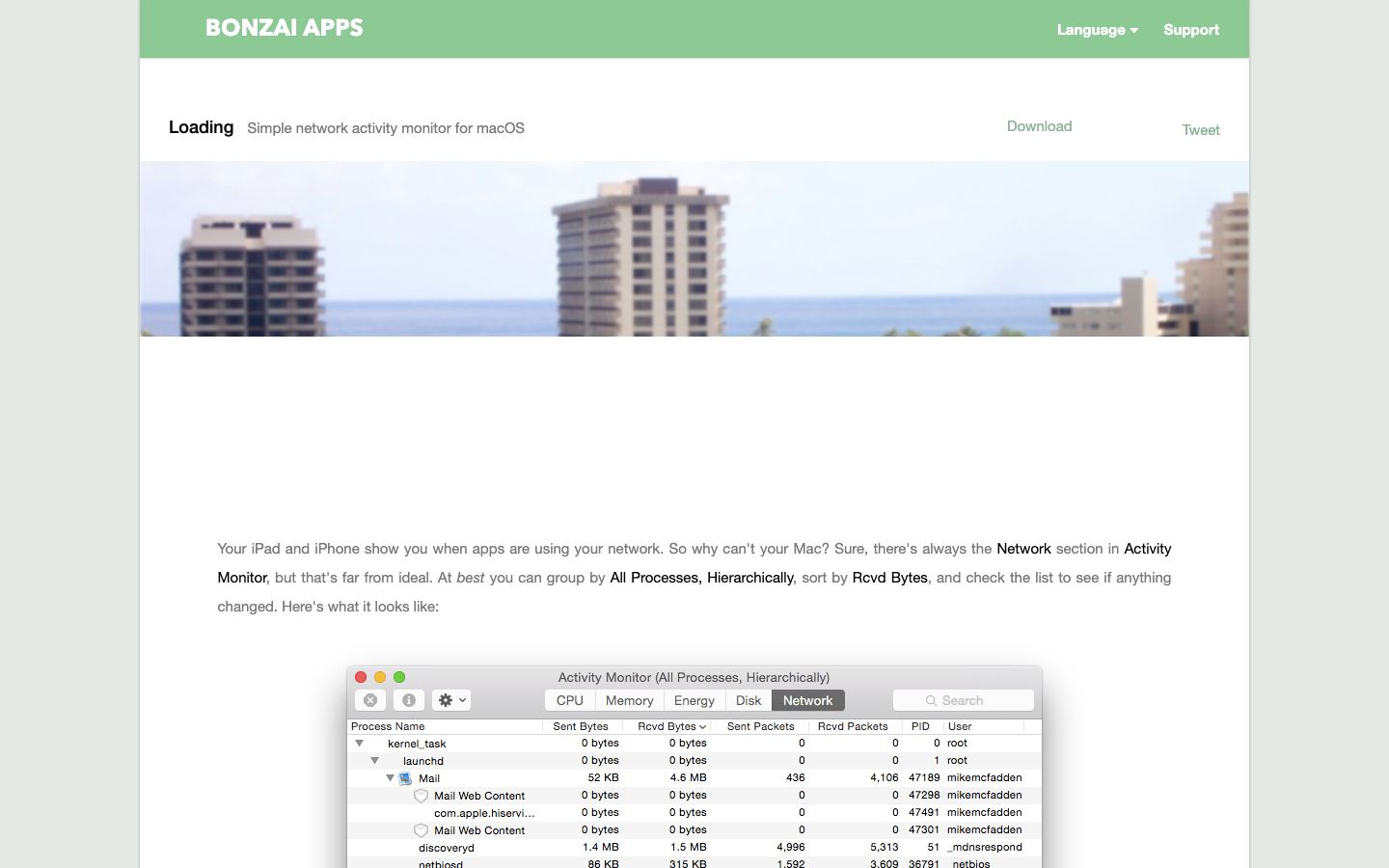Open the gear action menu
1389x868 pixels.
click(451, 700)
